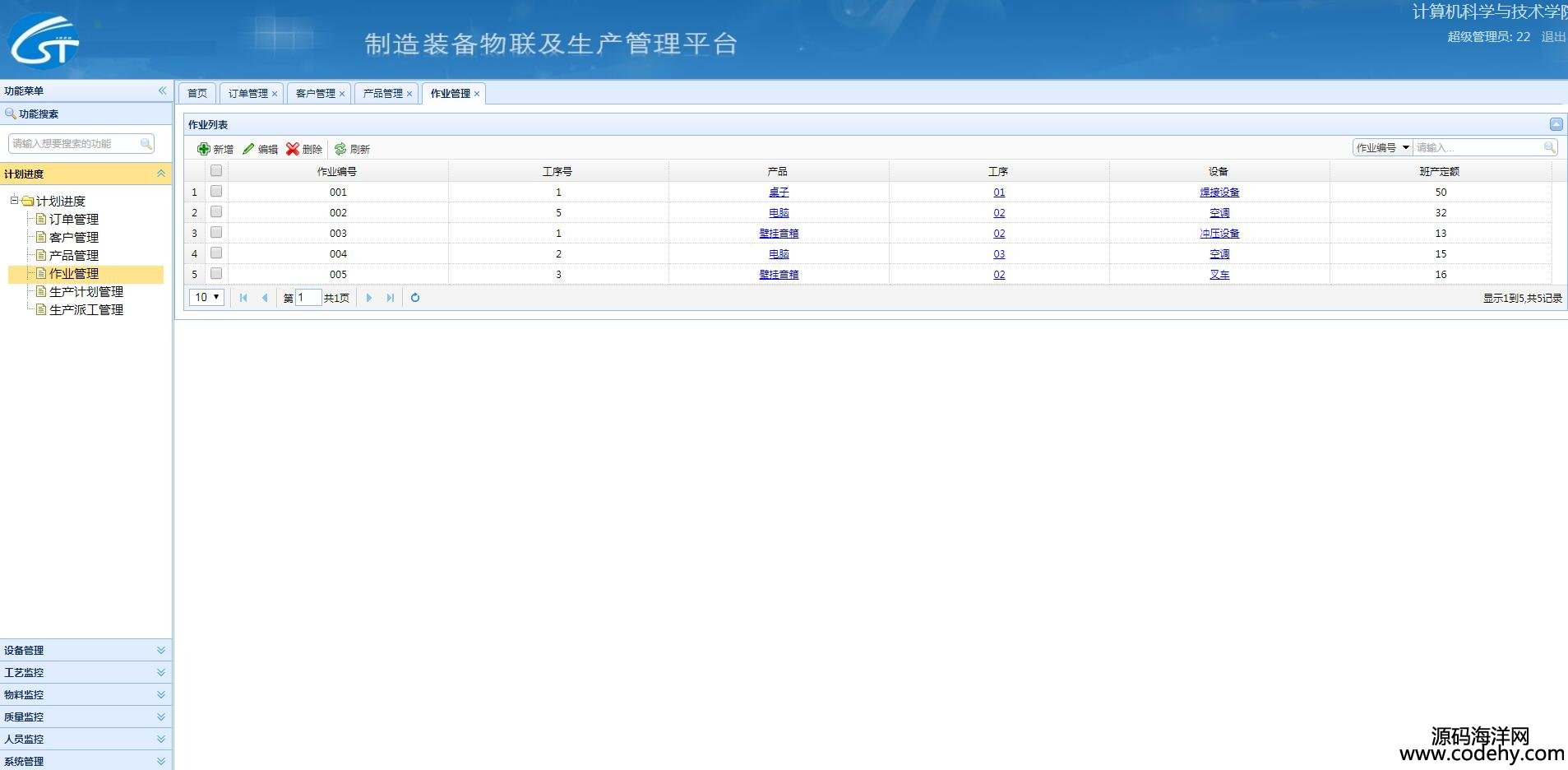
Task: Switch to the 订单管理 tab
Action: click(247, 94)
